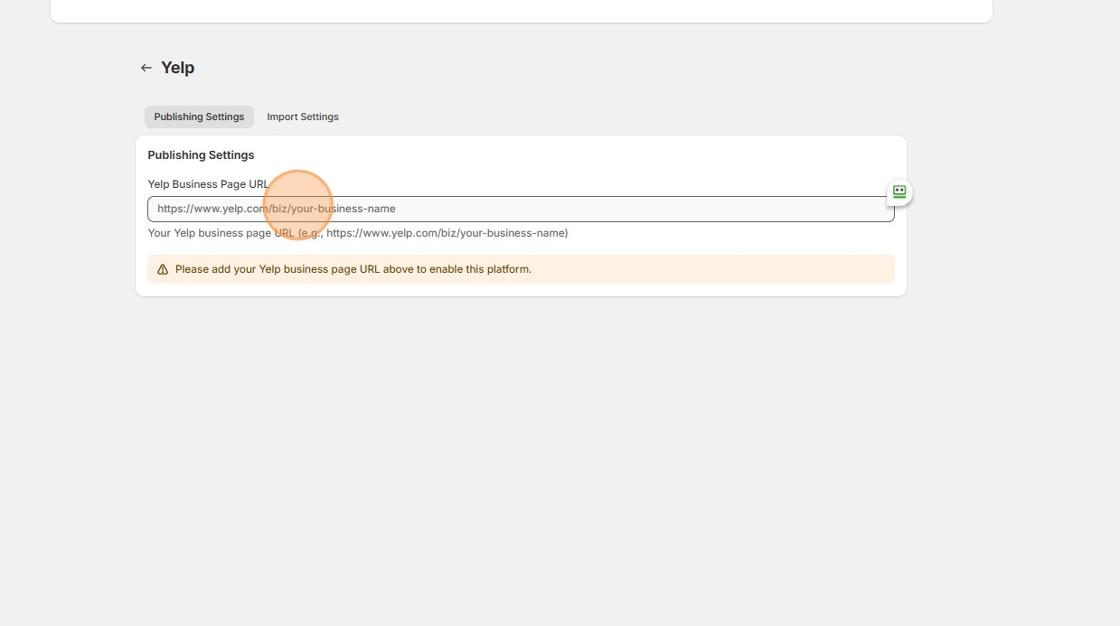Go back using the arrow beside Yelp

click(x=146, y=68)
